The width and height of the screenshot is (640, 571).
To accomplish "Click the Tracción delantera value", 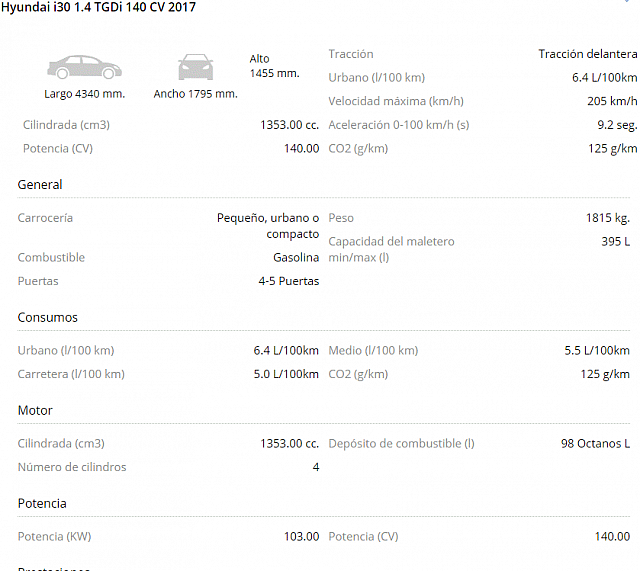I will point(588,54).
